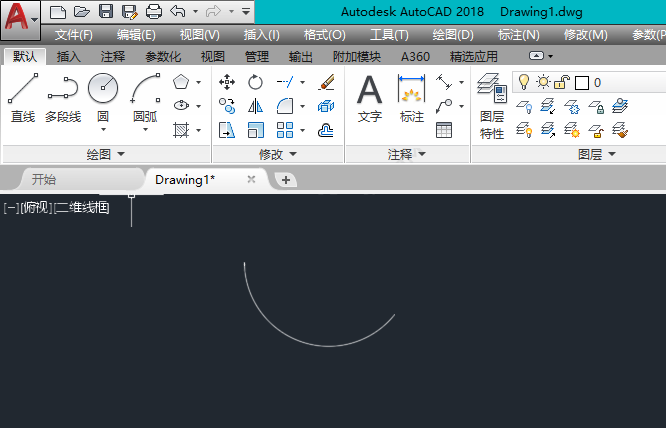666x428 pixels.
Task: Select the Rotate tool icon
Action: pos(255,82)
